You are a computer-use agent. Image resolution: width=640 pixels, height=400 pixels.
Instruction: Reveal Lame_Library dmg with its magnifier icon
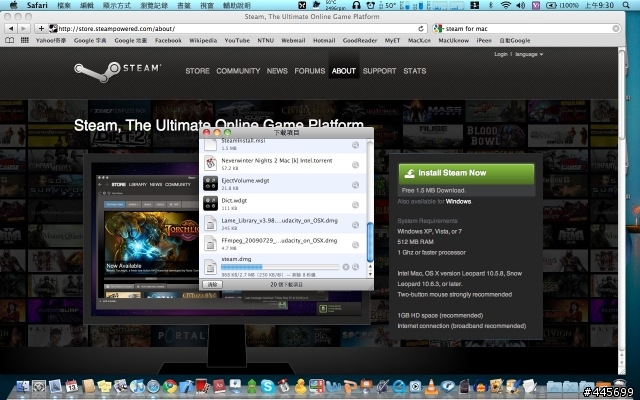[355, 225]
